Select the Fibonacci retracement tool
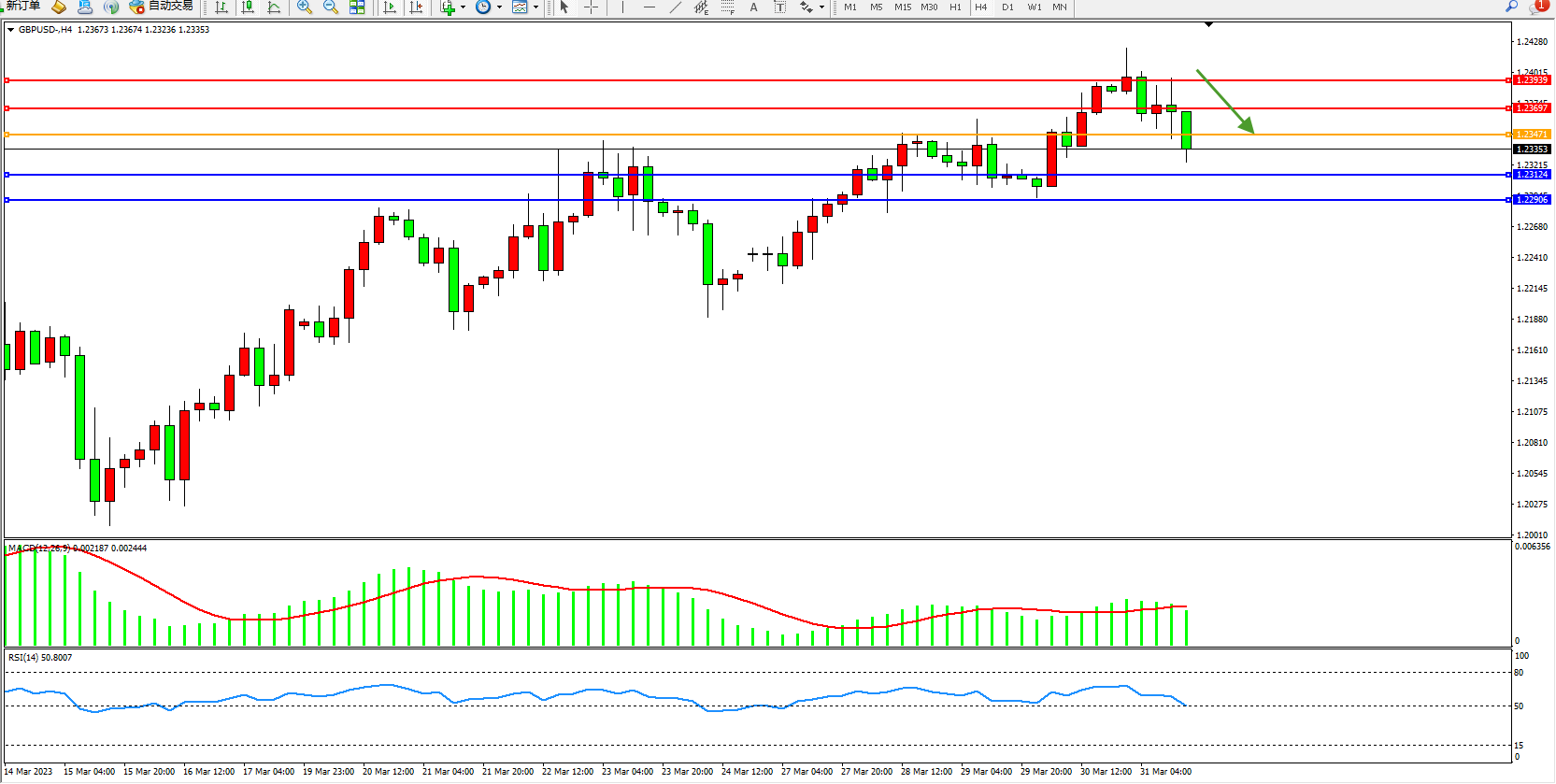This screenshot has width=1556, height=784. pos(728,7)
